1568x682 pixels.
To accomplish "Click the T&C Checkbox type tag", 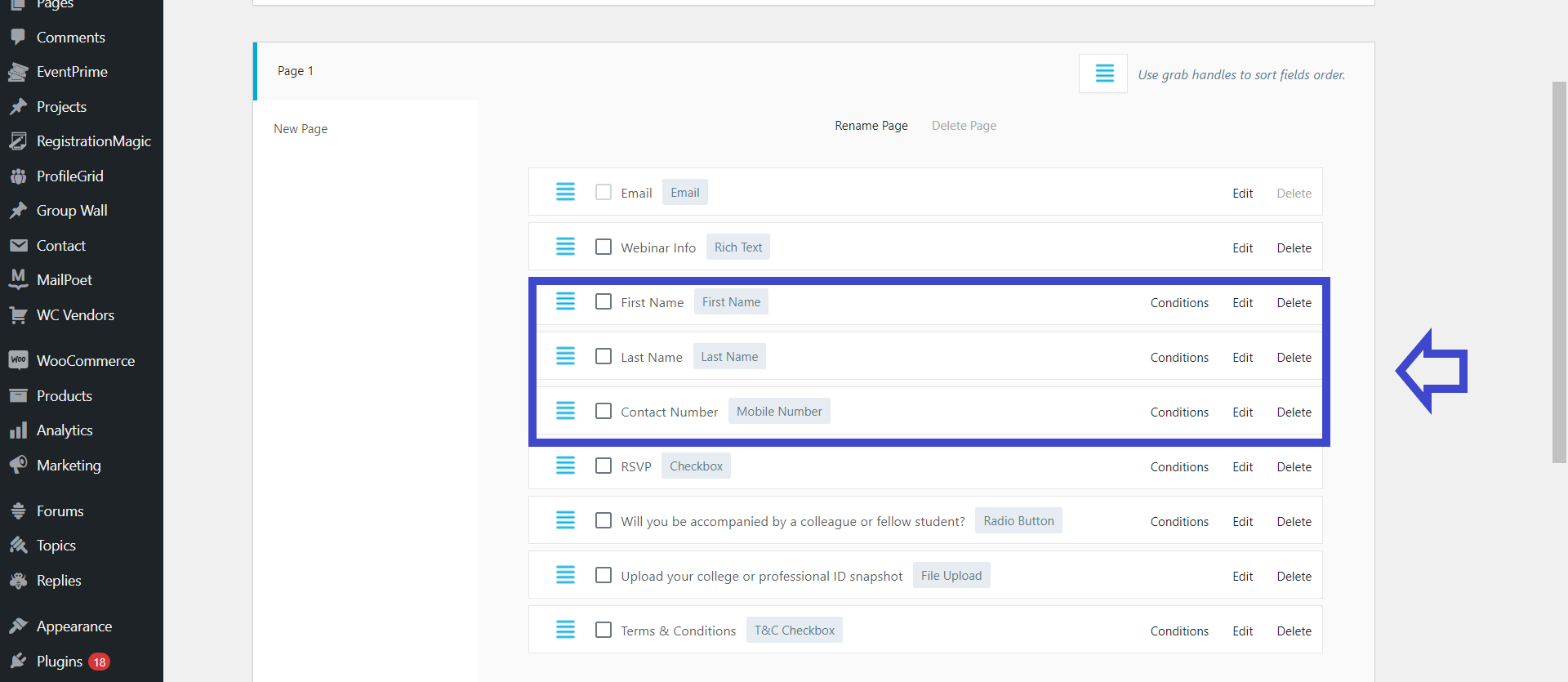I will click(795, 630).
